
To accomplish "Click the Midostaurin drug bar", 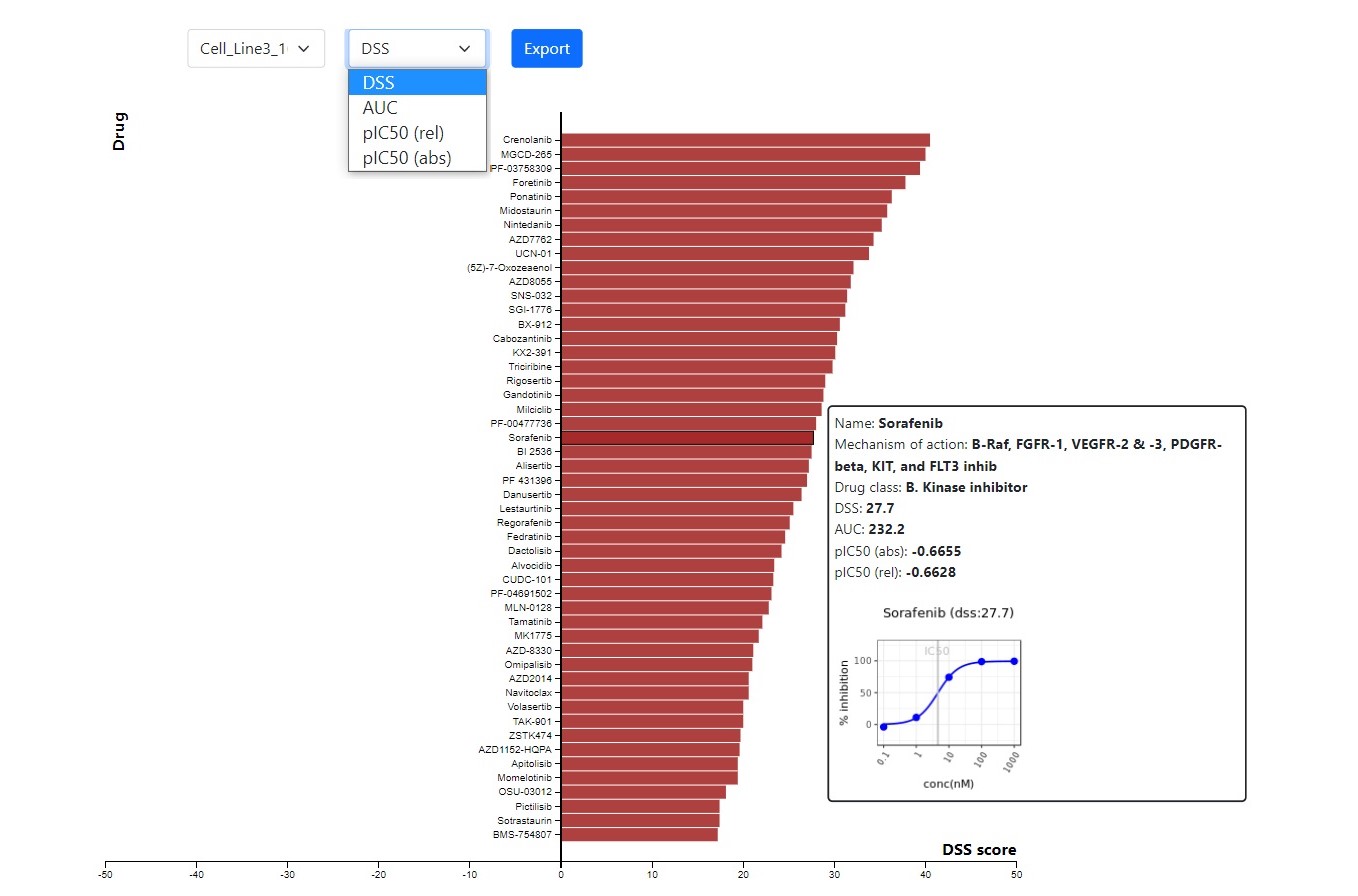I will tap(724, 211).
